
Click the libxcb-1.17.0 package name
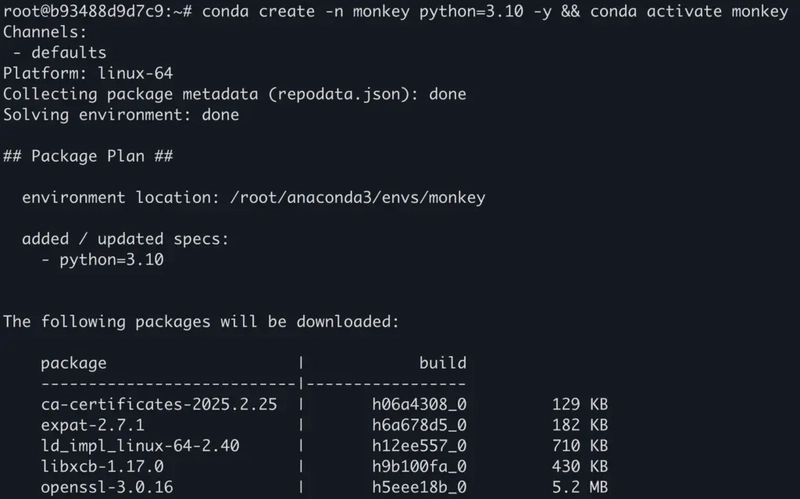102,466
